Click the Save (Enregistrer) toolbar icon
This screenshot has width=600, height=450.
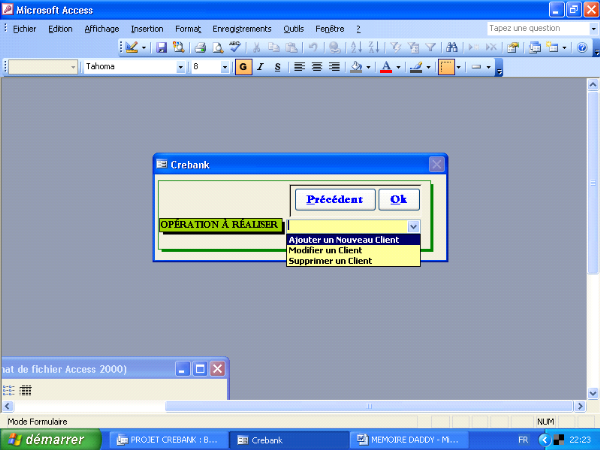pos(162,47)
